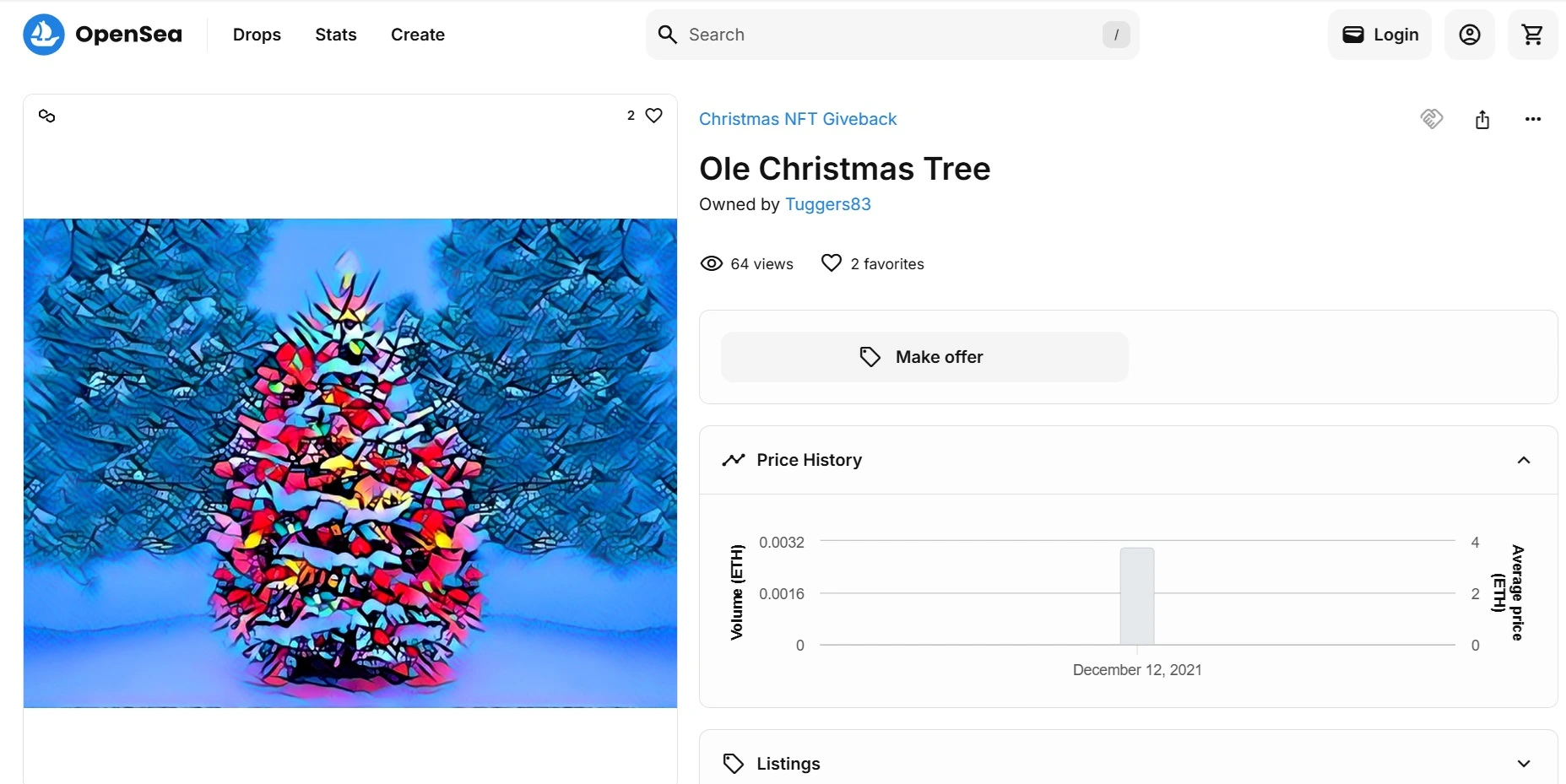Click the OpenSea logo
Viewport: 1566px width, 784px height.
pos(100,35)
